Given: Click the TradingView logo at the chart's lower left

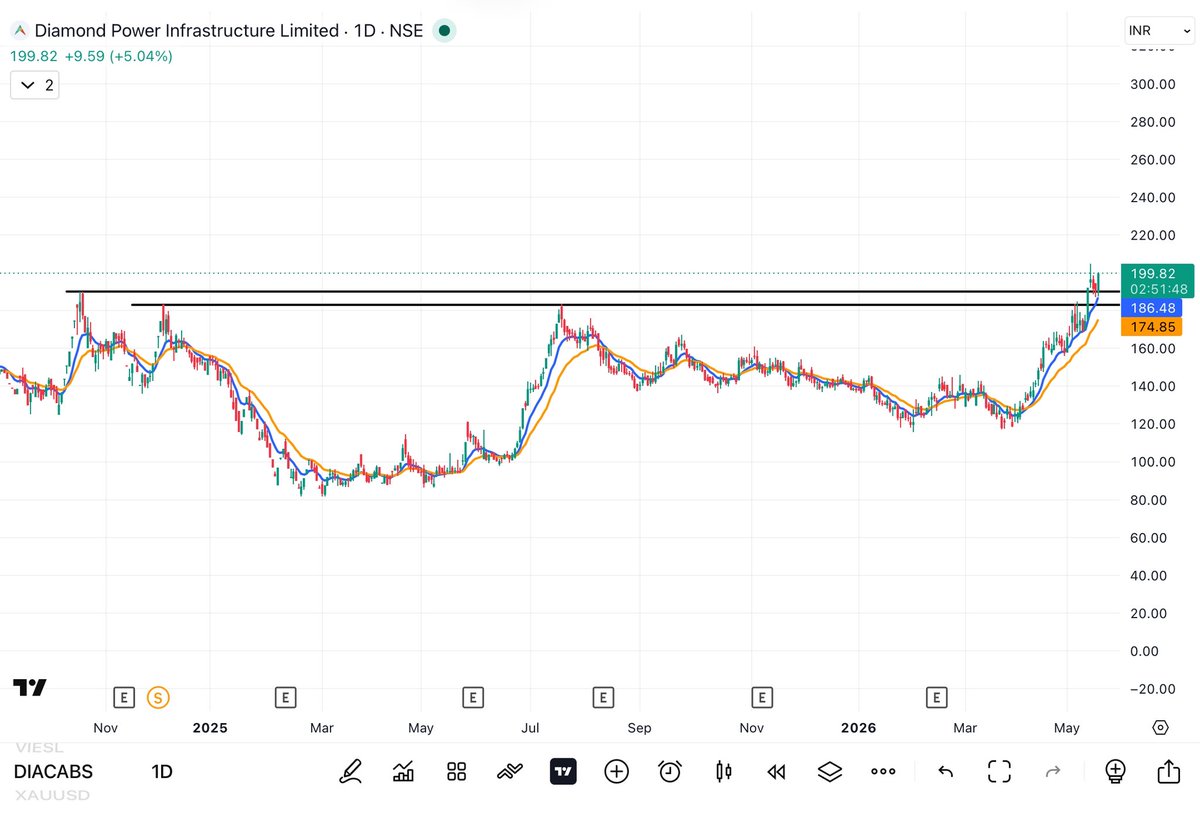Looking at the screenshot, I should [29, 687].
